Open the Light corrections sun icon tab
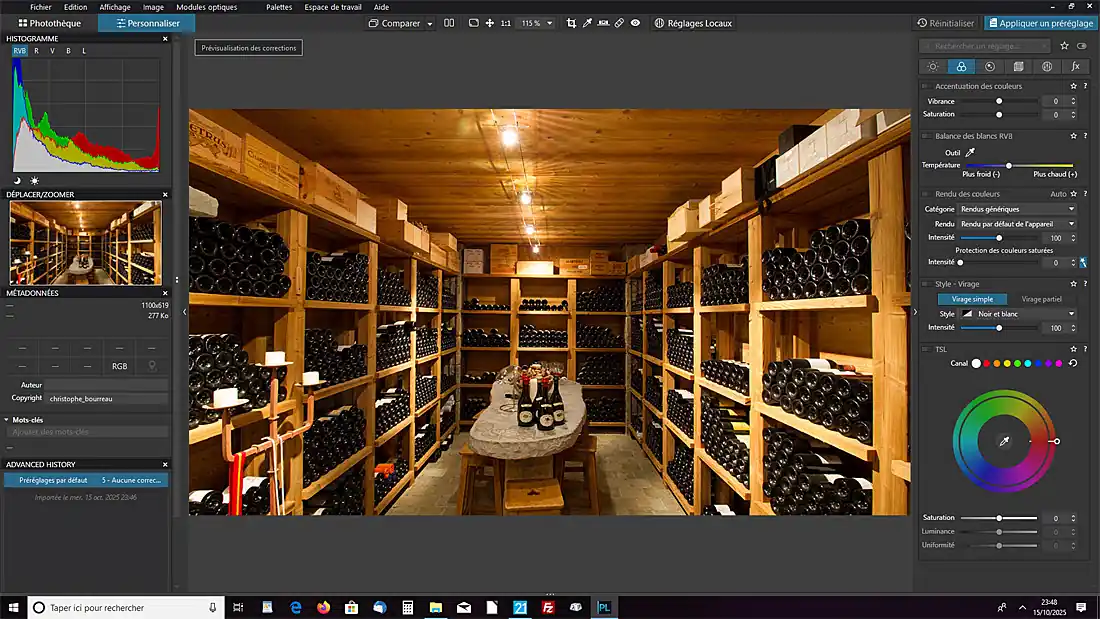Screen dimensions: 1100x619 click(x=933, y=66)
